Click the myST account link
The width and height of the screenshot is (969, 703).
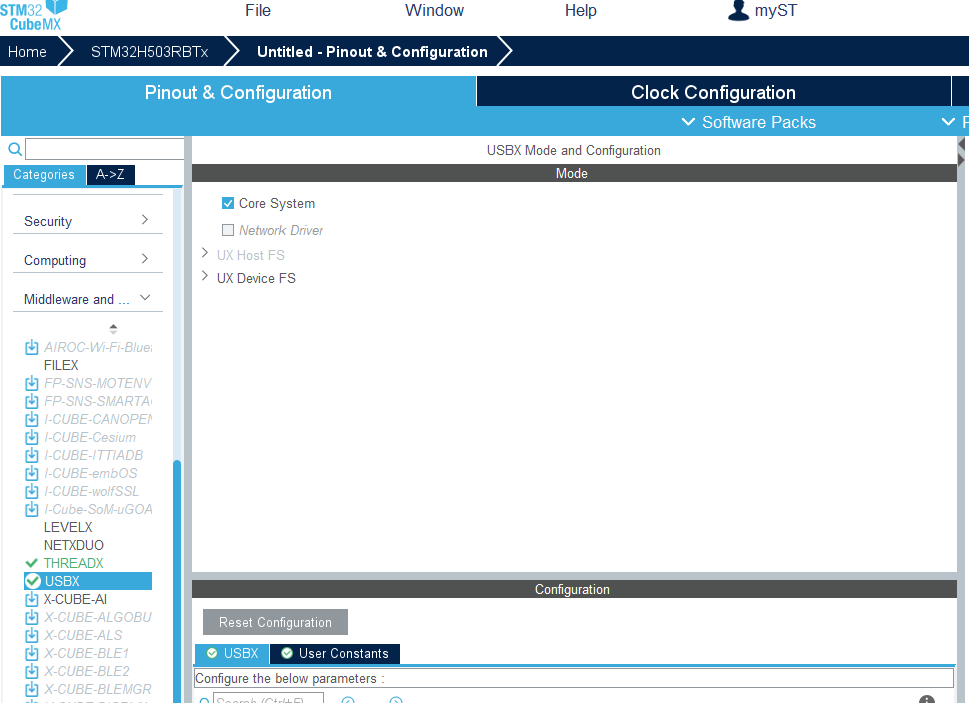(776, 11)
